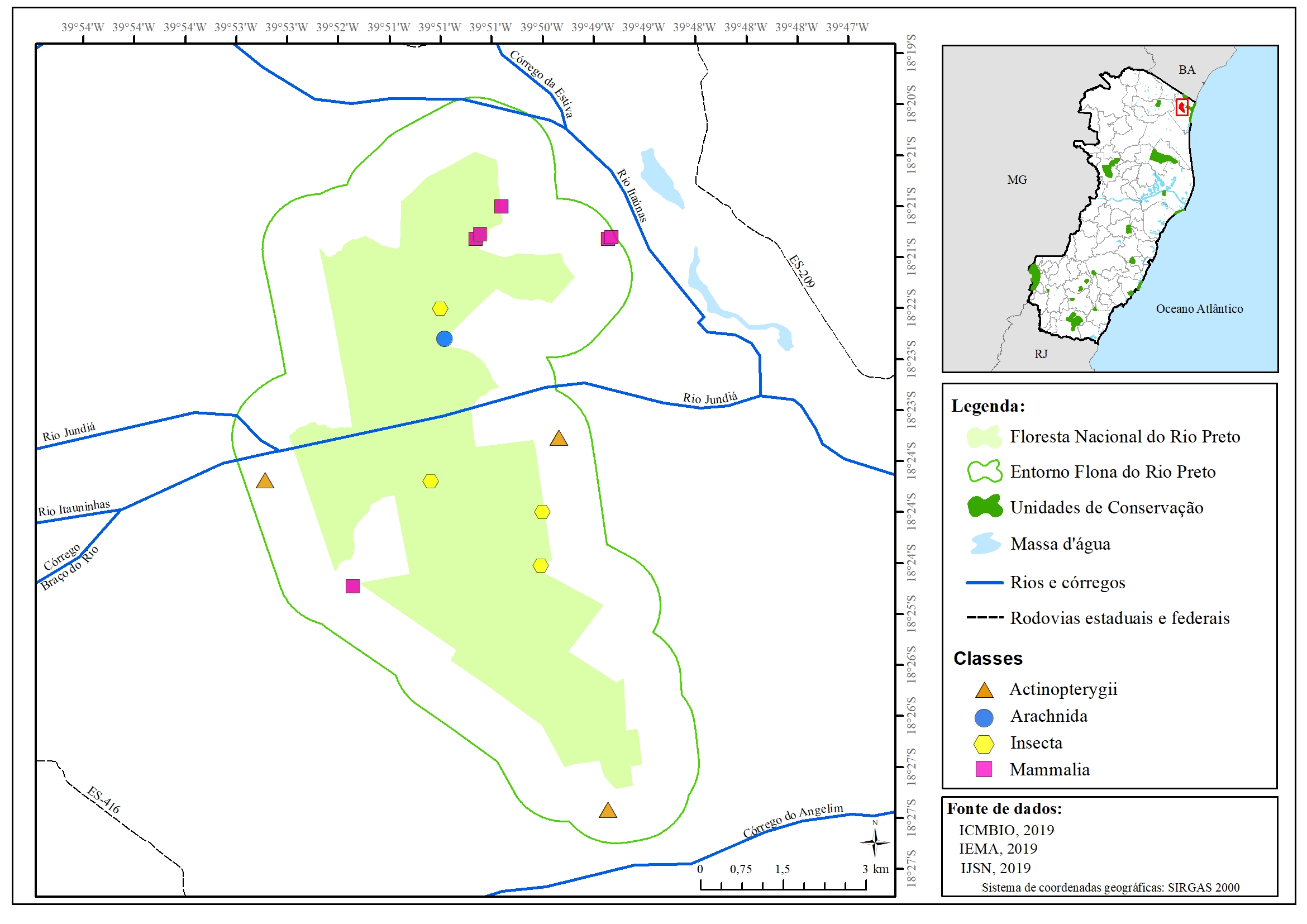Click the dark-green Unidades de Conservação swatch
This screenshot has height=924, width=1307.
pyautogui.click(x=985, y=507)
